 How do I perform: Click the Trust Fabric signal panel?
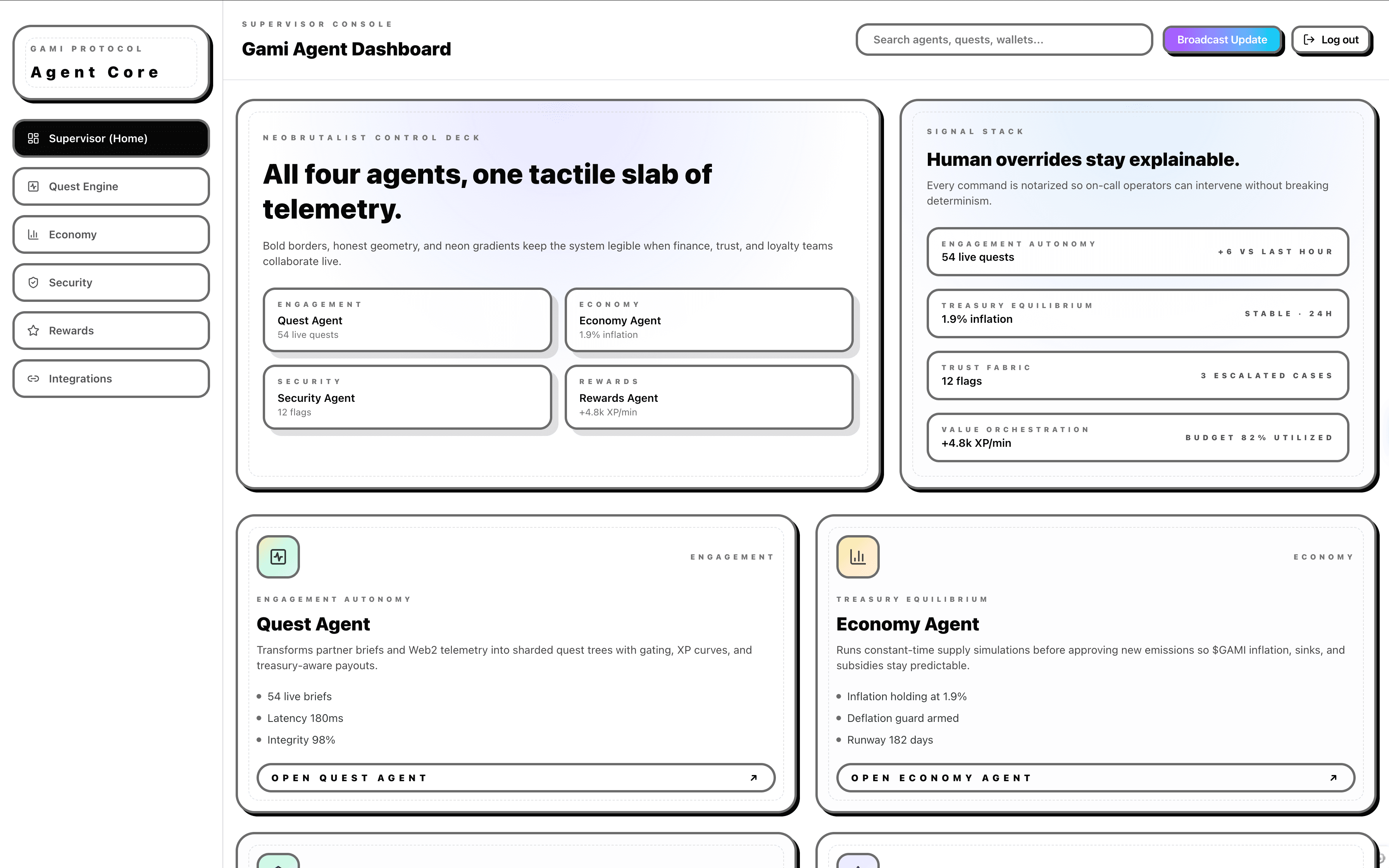pos(1137,375)
